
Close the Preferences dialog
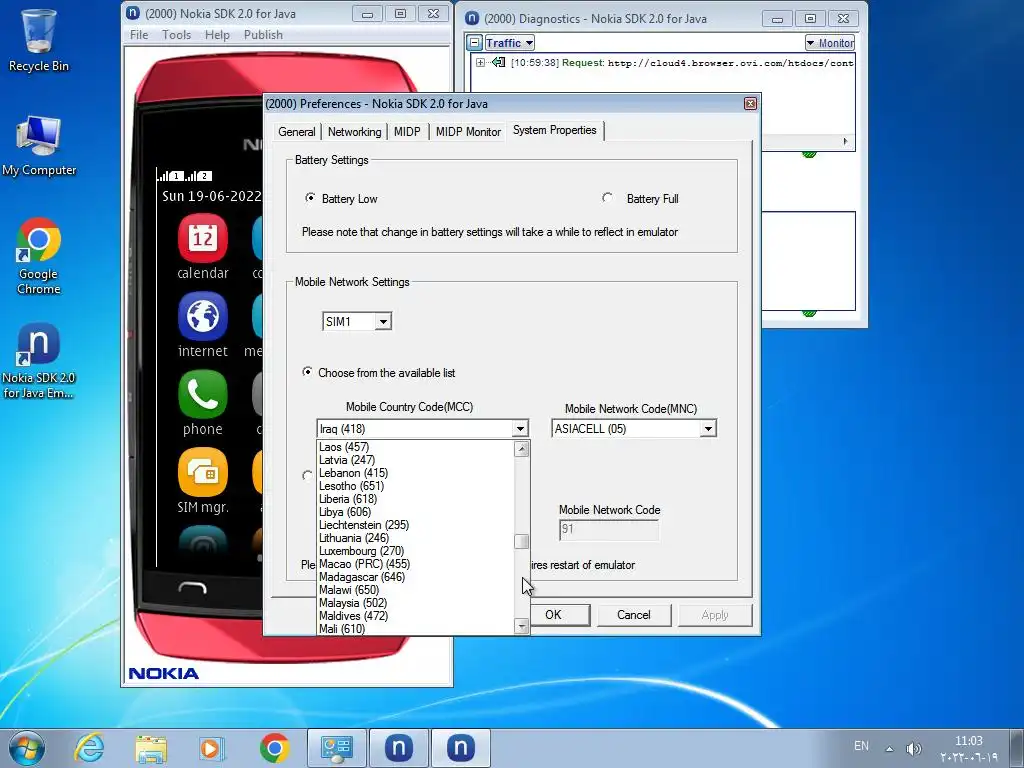click(x=750, y=104)
